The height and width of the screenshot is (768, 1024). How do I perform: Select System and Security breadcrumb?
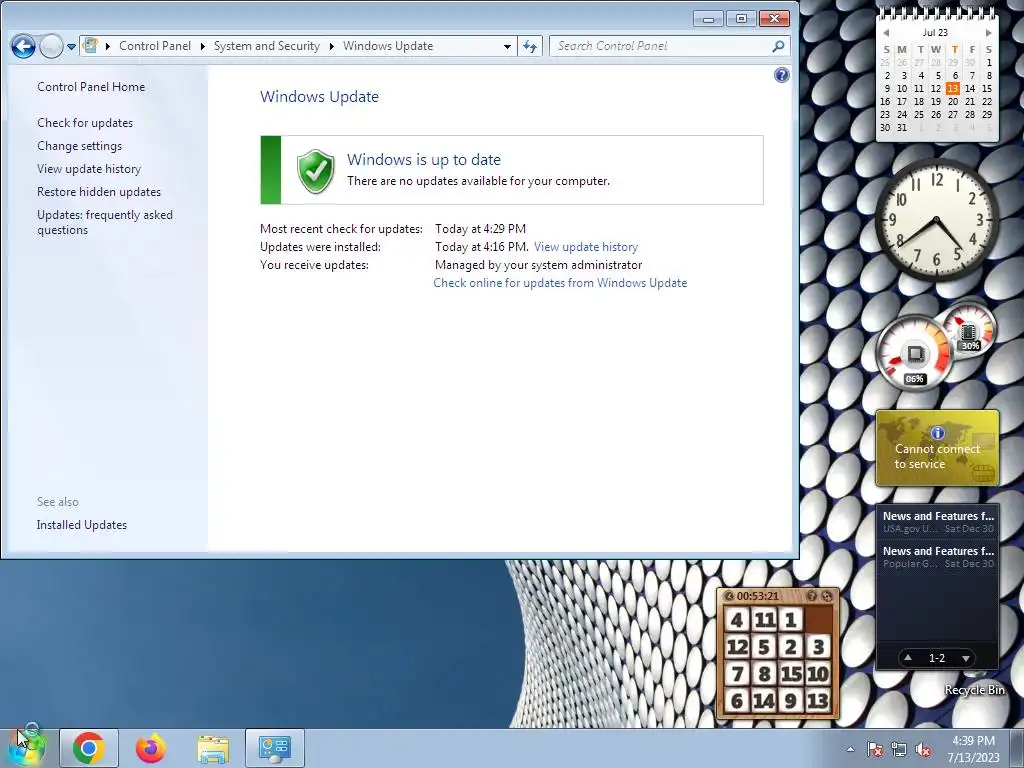[266, 46]
